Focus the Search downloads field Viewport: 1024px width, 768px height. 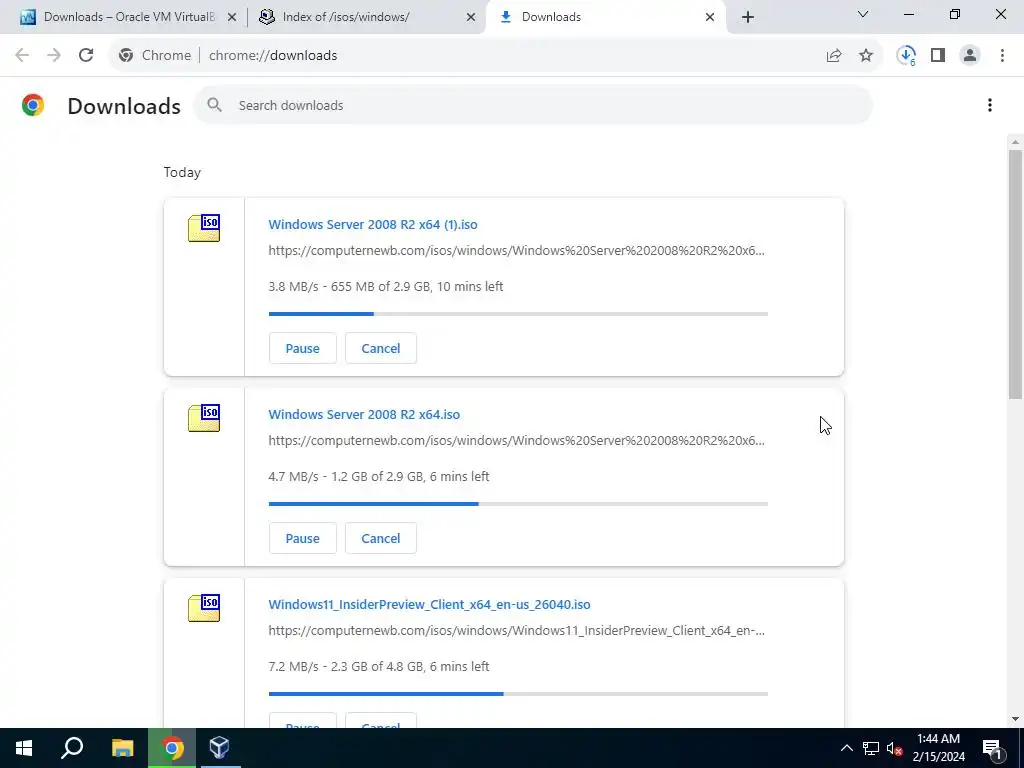coord(533,105)
